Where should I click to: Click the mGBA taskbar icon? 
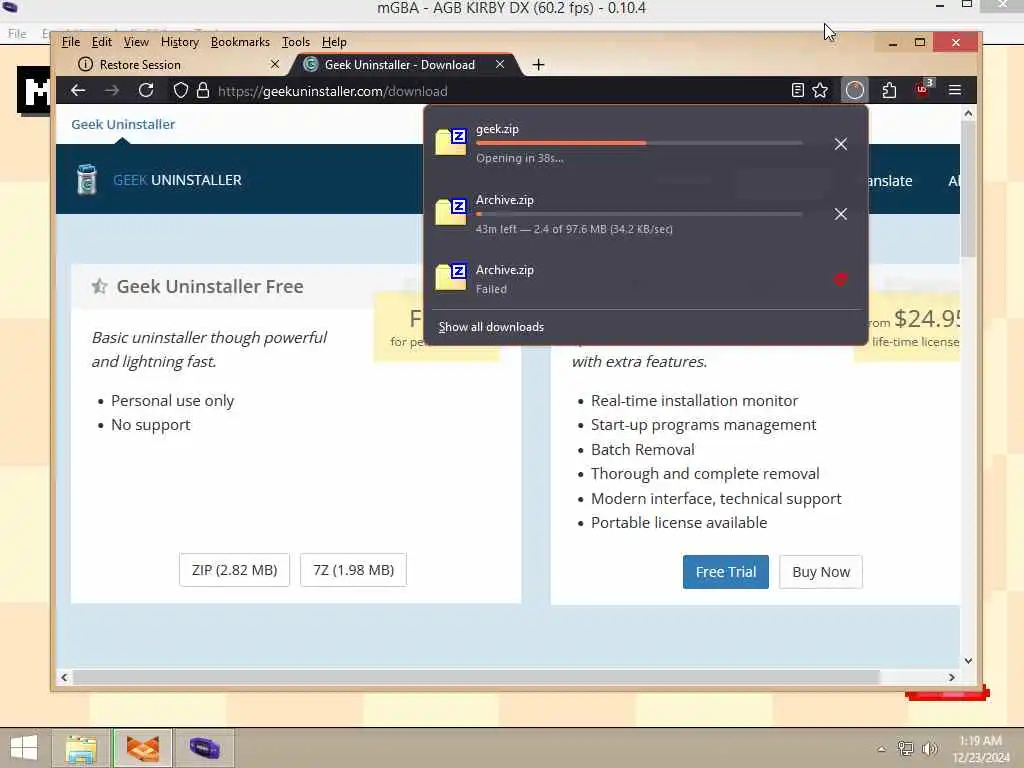pos(204,748)
